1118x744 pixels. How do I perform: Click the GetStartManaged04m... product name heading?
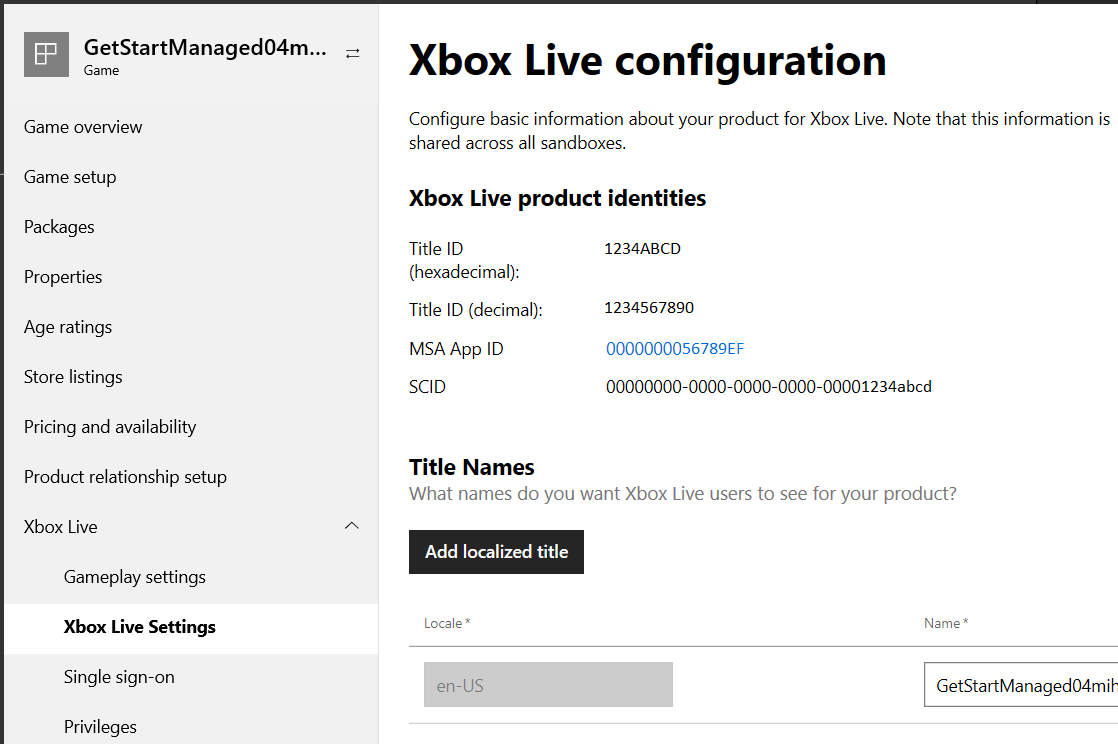pyautogui.click(x=205, y=47)
